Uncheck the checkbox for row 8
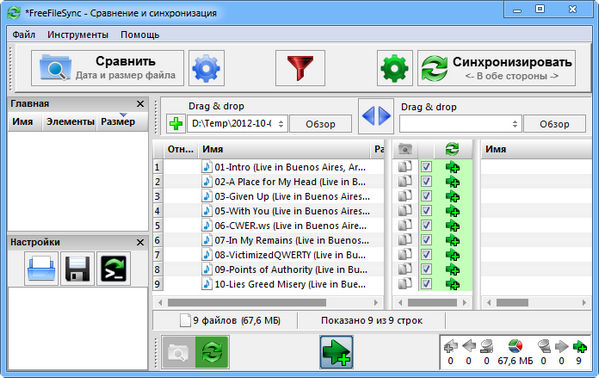Viewport: 599px width, 378px height. click(426, 269)
